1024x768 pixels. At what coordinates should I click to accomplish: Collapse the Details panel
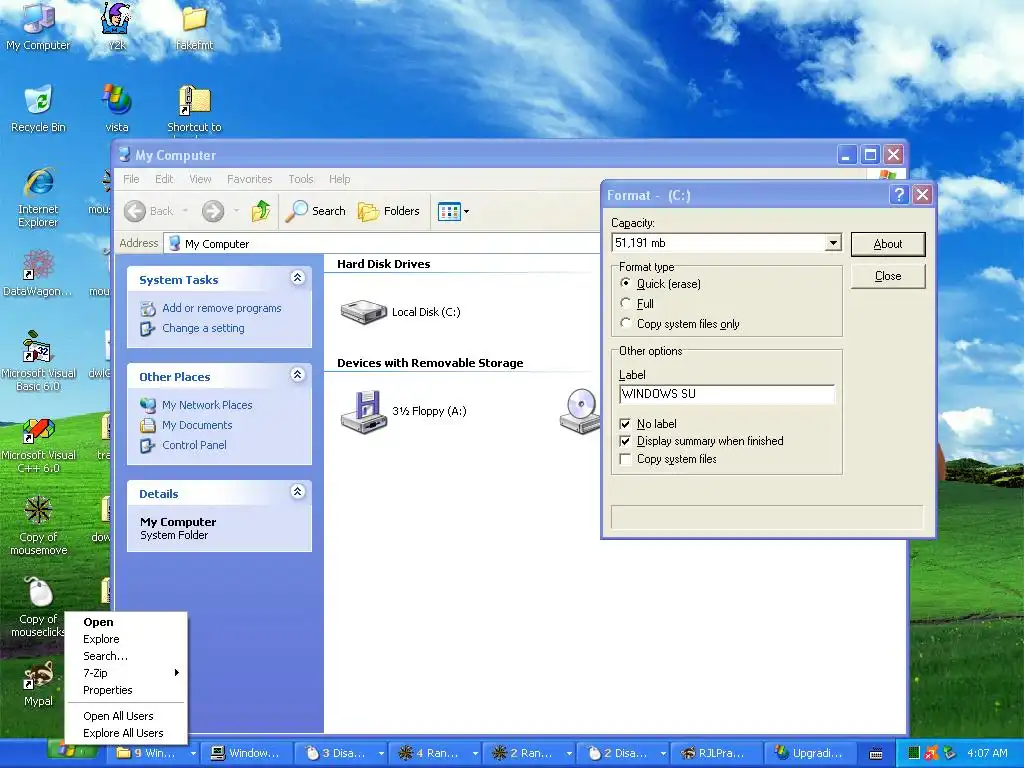pos(297,492)
